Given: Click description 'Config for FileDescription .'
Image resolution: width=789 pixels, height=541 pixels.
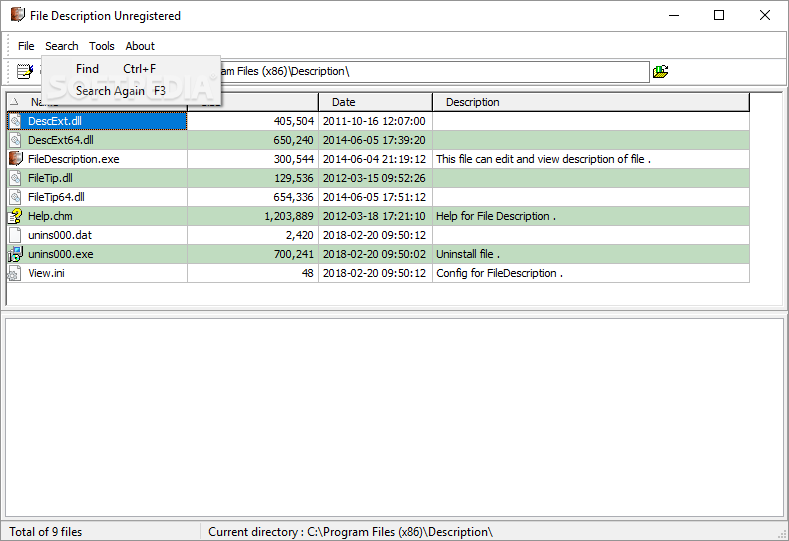Looking at the screenshot, I should click(x=500, y=273).
